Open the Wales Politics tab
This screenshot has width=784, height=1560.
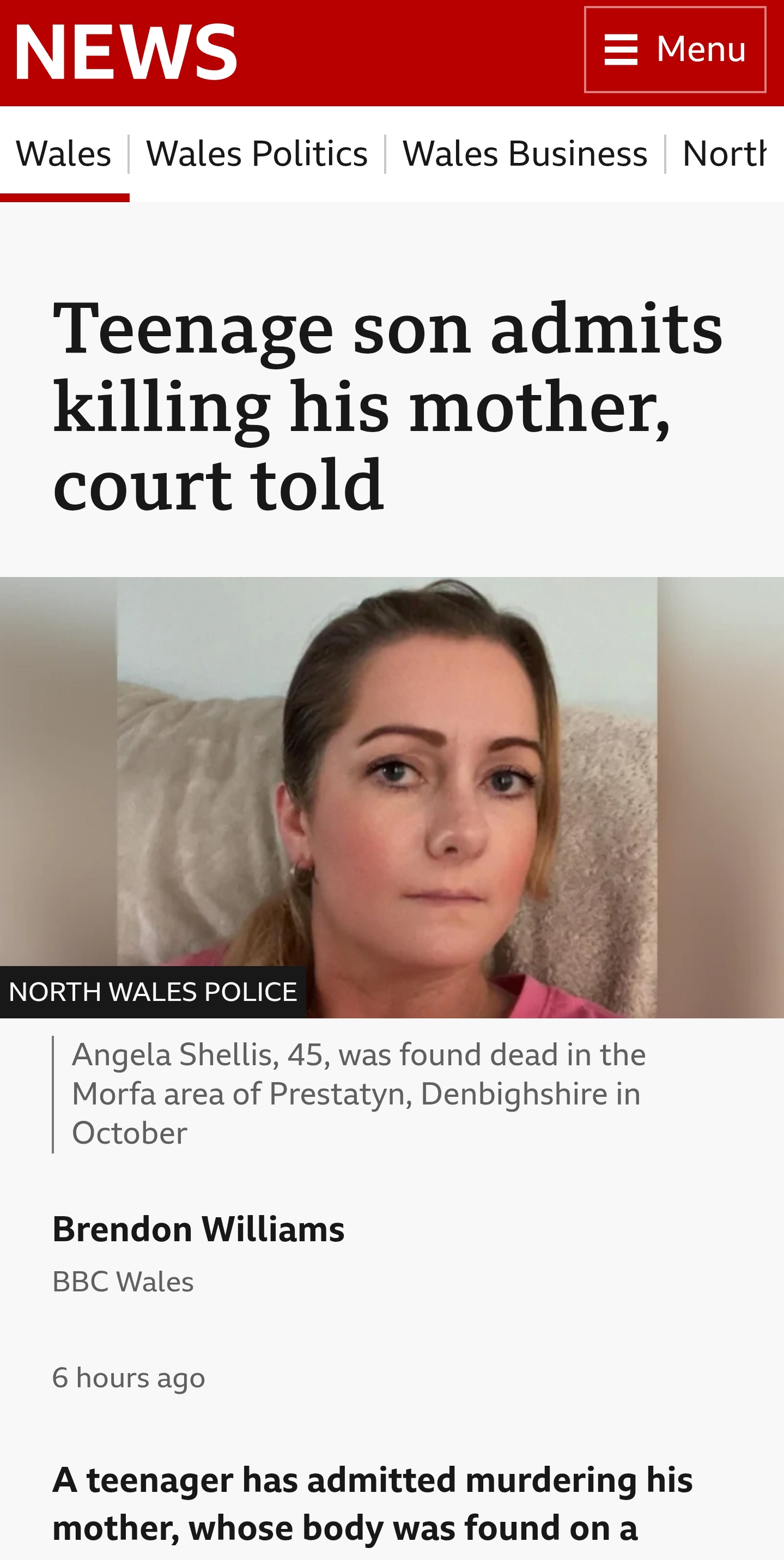257,153
